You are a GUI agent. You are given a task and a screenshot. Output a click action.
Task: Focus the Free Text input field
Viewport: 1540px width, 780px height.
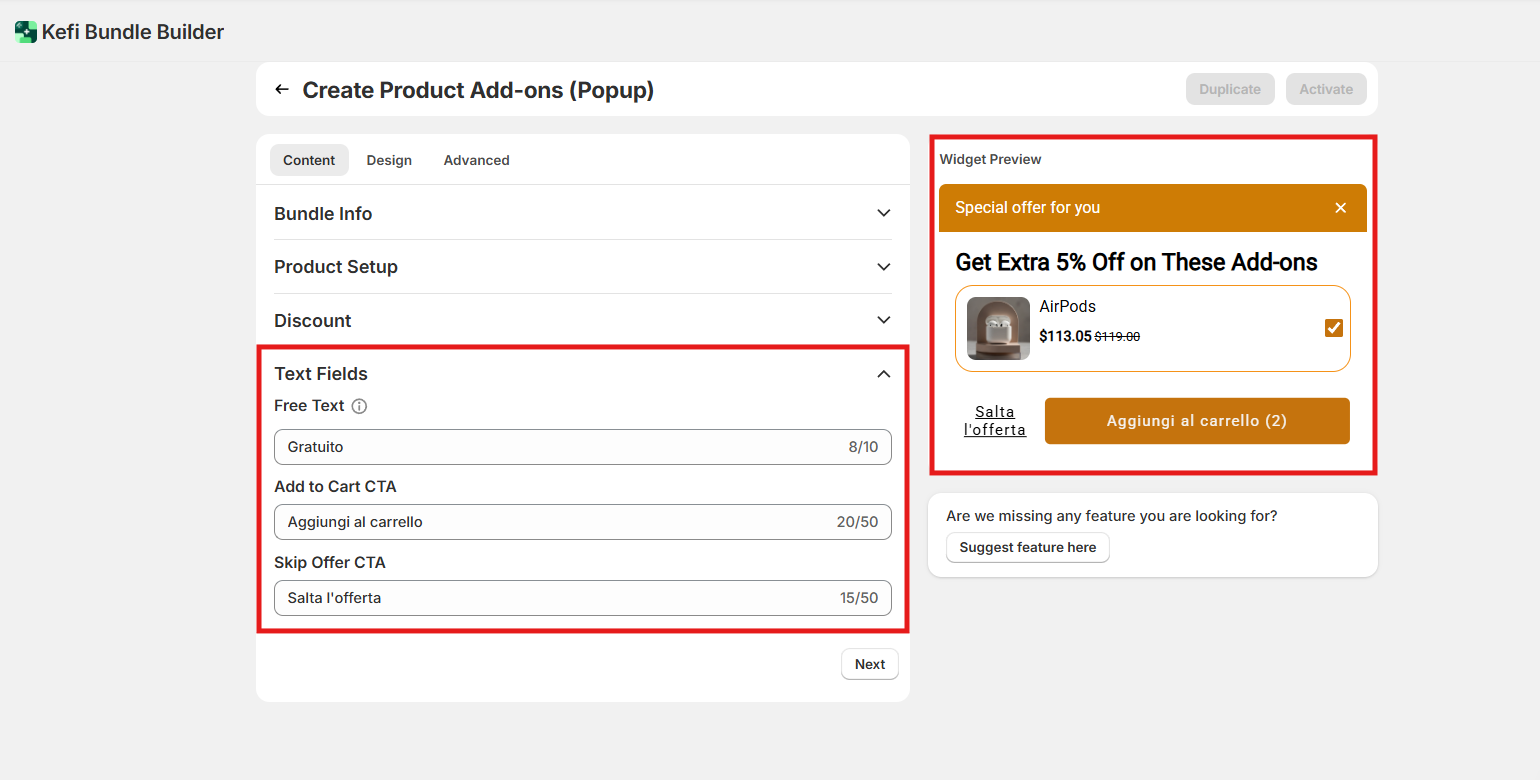560,447
